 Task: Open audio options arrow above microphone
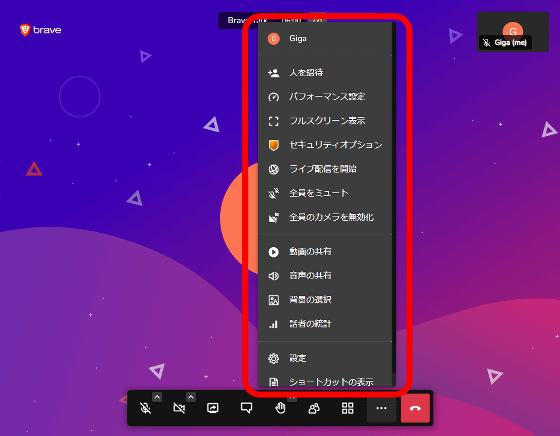157,397
